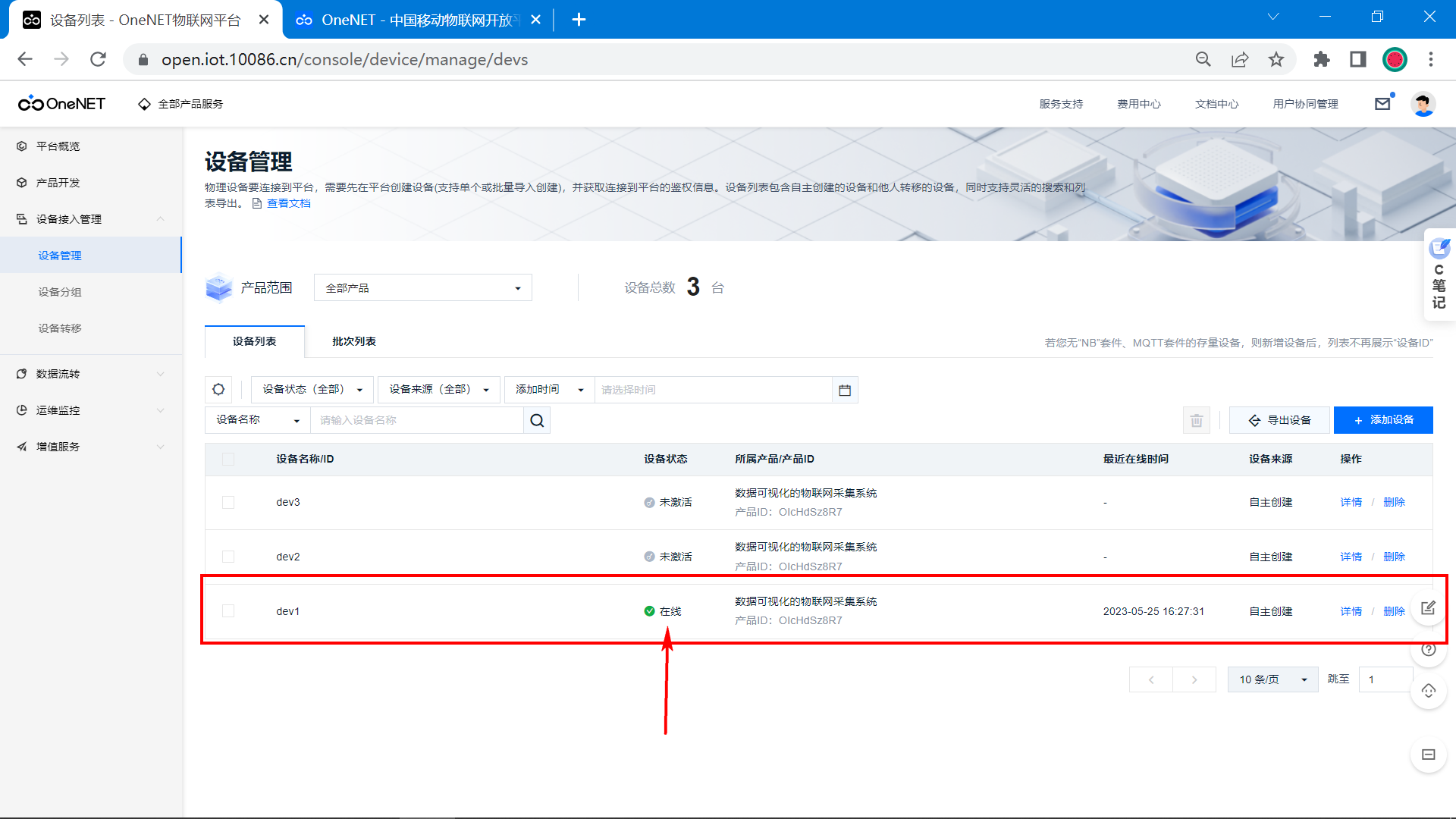This screenshot has height=819, width=1456.
Task: Open the floating note panel
Action: [1439, 275]
